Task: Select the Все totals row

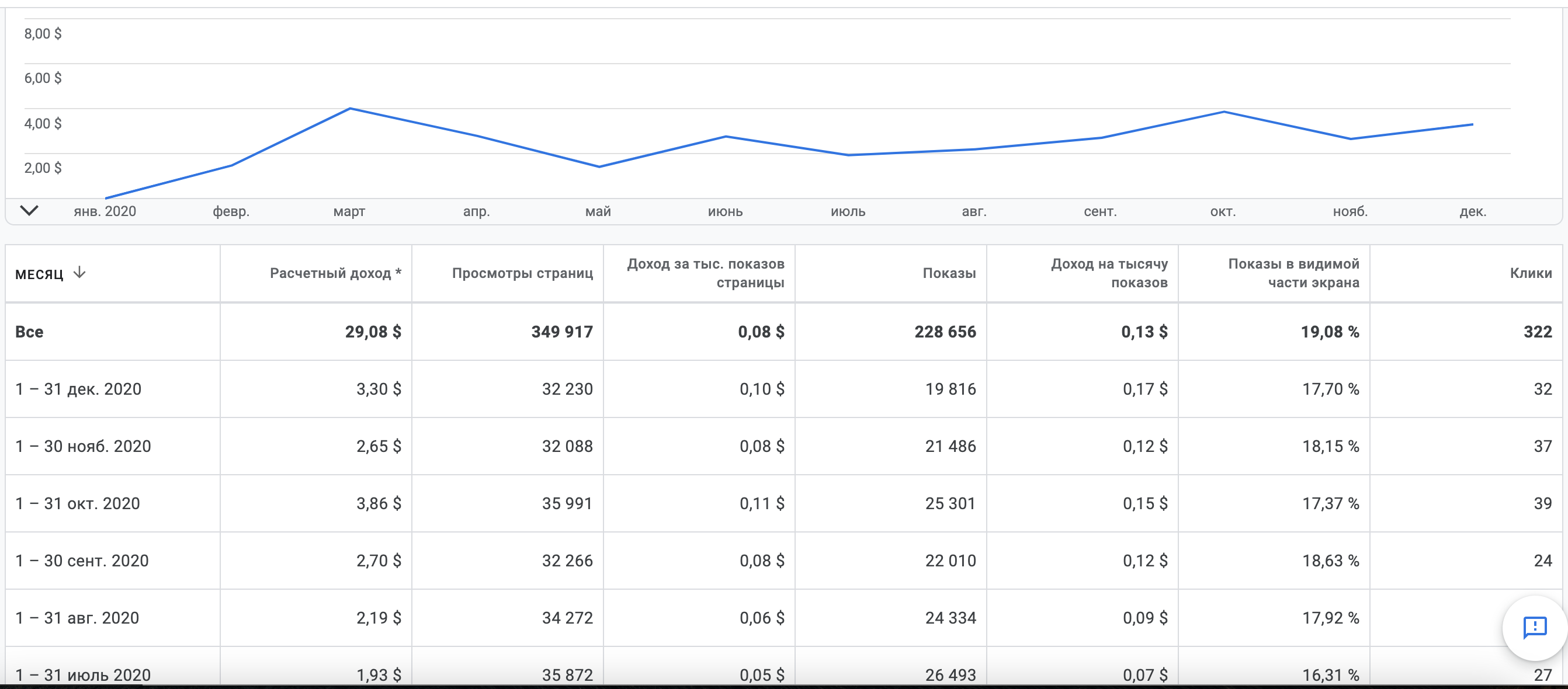Action: [29, 332]
